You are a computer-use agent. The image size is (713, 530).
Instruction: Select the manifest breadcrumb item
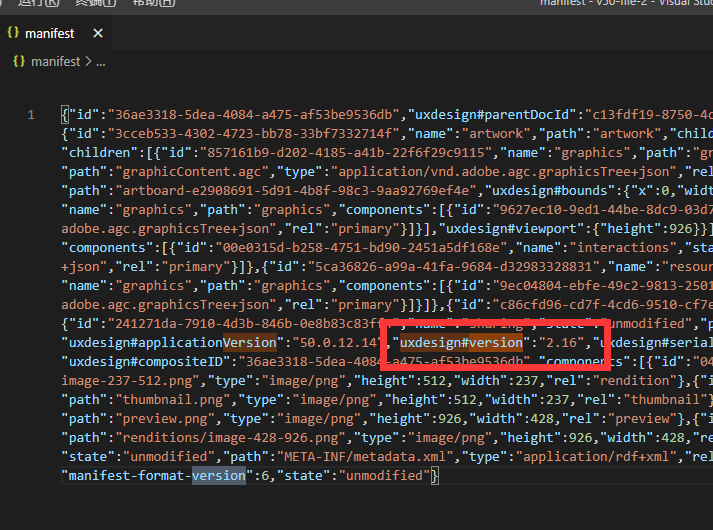click(x=56, y=61)
